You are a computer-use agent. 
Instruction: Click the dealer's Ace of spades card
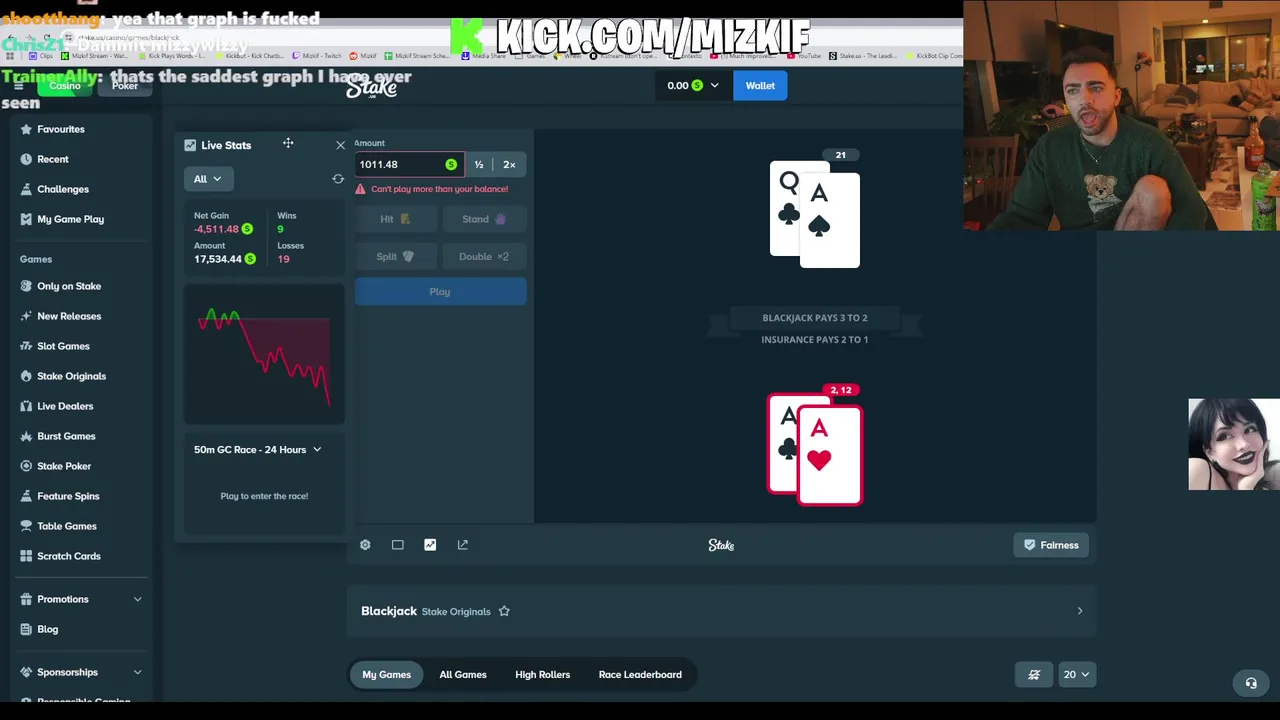click(x=829, y=220)
